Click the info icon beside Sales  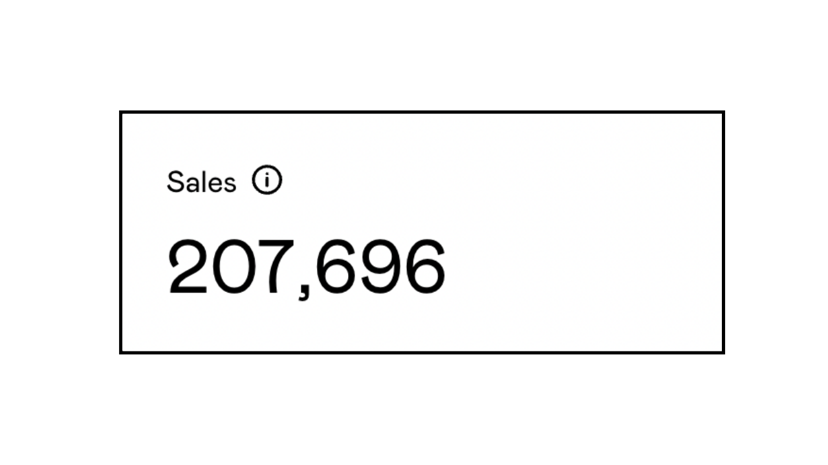pyautogui.click(x=267, y=180)
